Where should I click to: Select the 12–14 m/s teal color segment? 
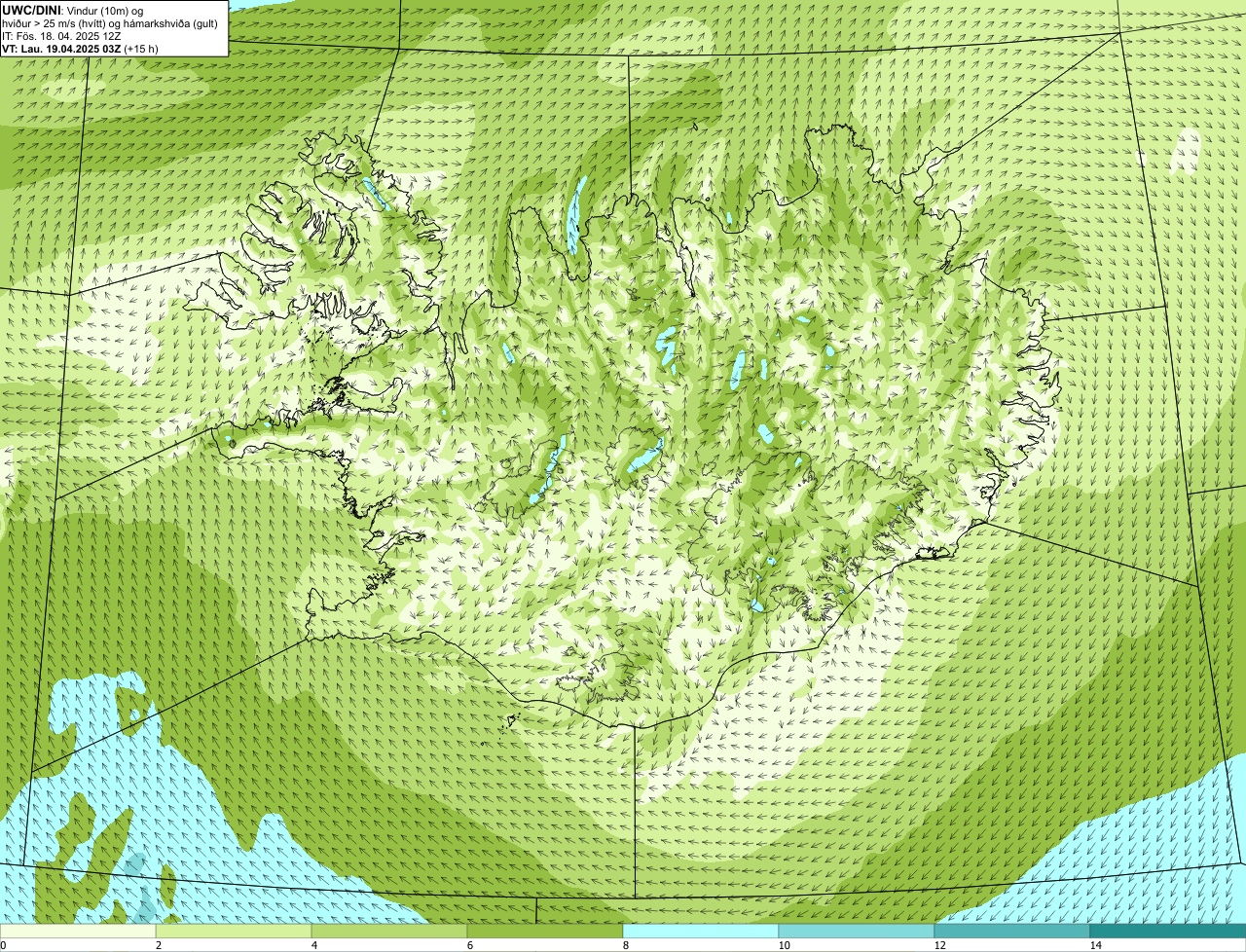(1012, 931)
